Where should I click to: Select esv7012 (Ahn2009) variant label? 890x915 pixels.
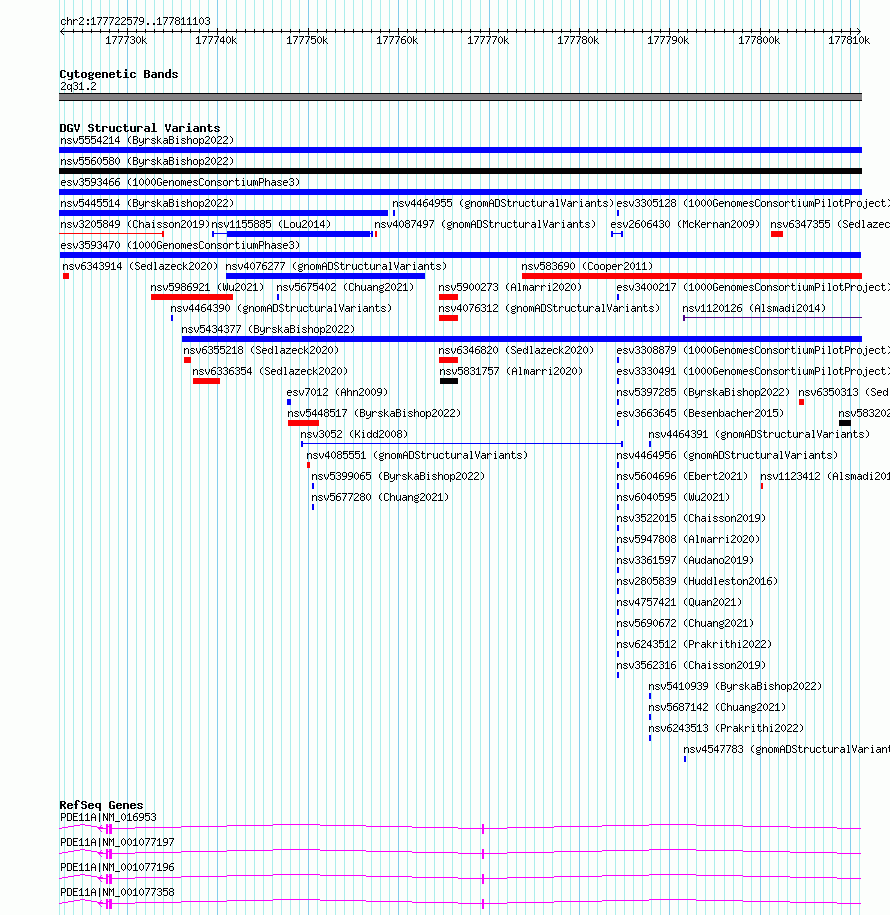337,393
